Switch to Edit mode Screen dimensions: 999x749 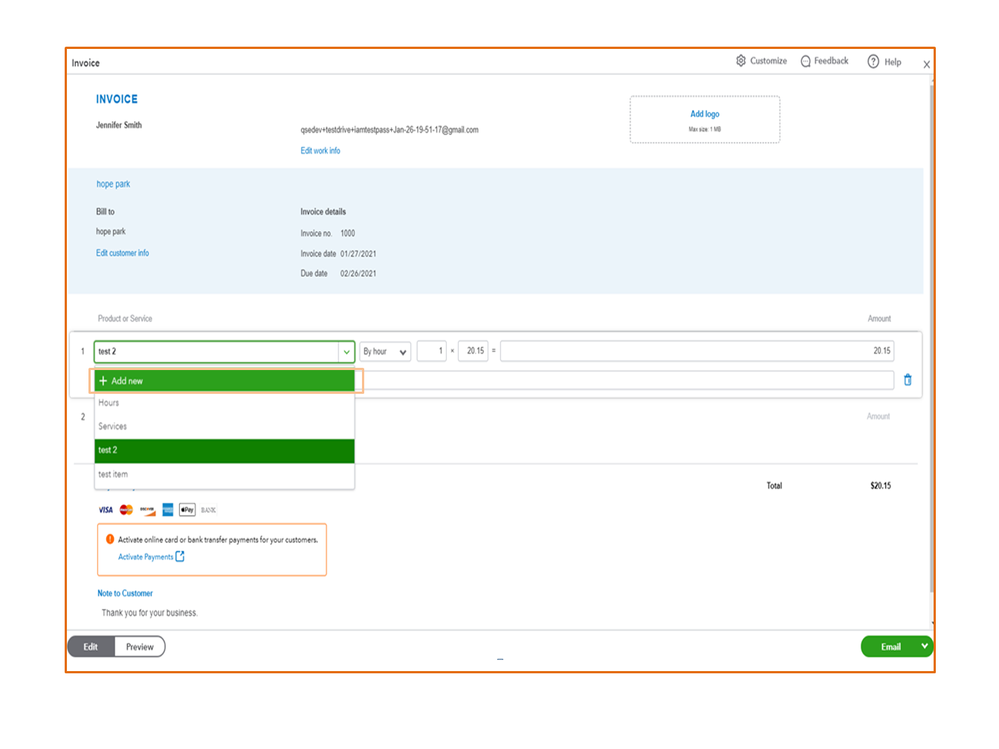[91, 646]
